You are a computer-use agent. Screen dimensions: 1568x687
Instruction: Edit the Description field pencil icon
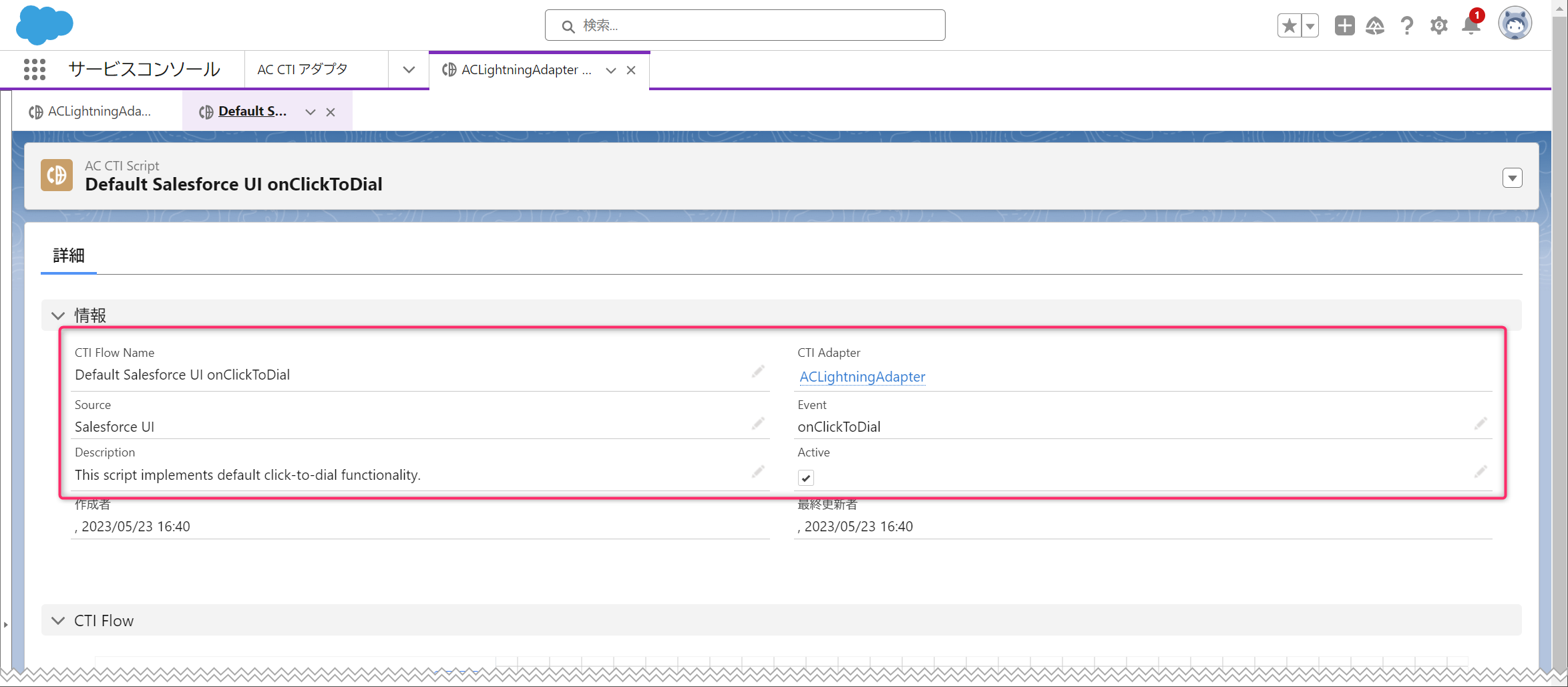click(758, 472)
